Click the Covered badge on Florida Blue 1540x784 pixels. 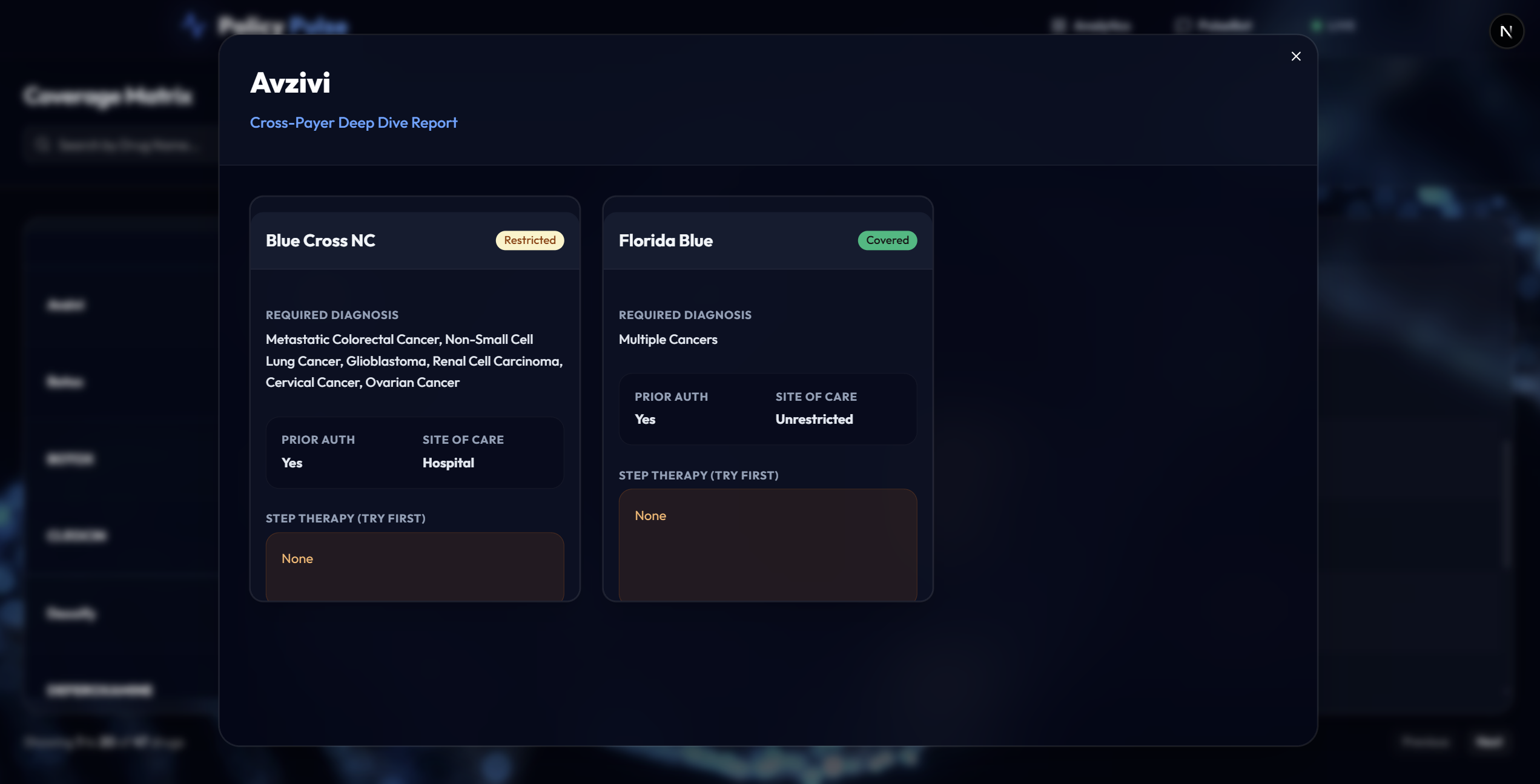click(x=887, y=240)
